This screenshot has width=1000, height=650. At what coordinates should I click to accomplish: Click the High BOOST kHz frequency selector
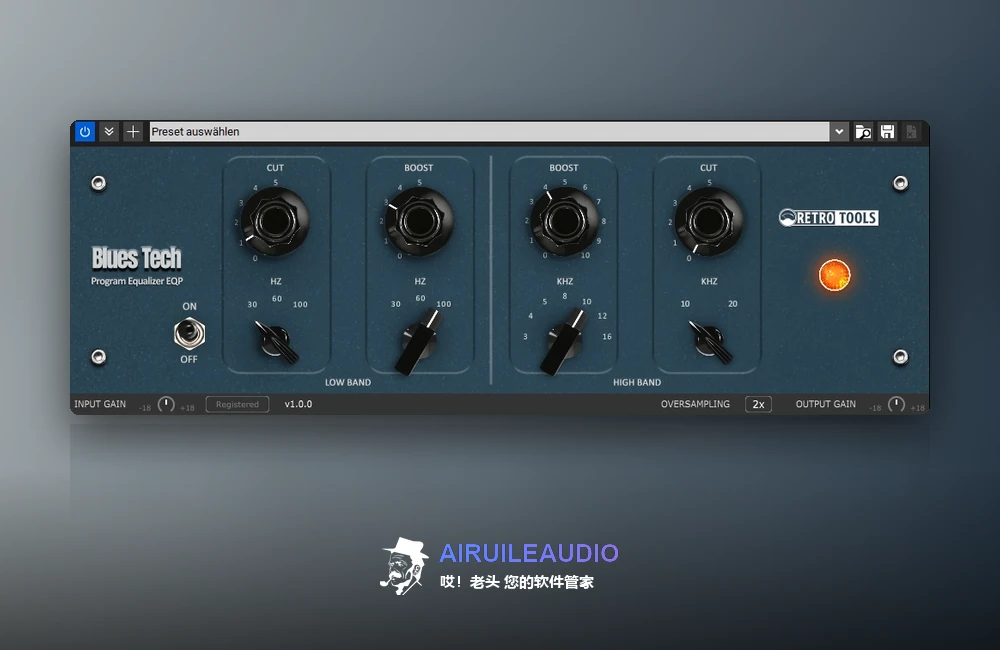click(564, 342)
